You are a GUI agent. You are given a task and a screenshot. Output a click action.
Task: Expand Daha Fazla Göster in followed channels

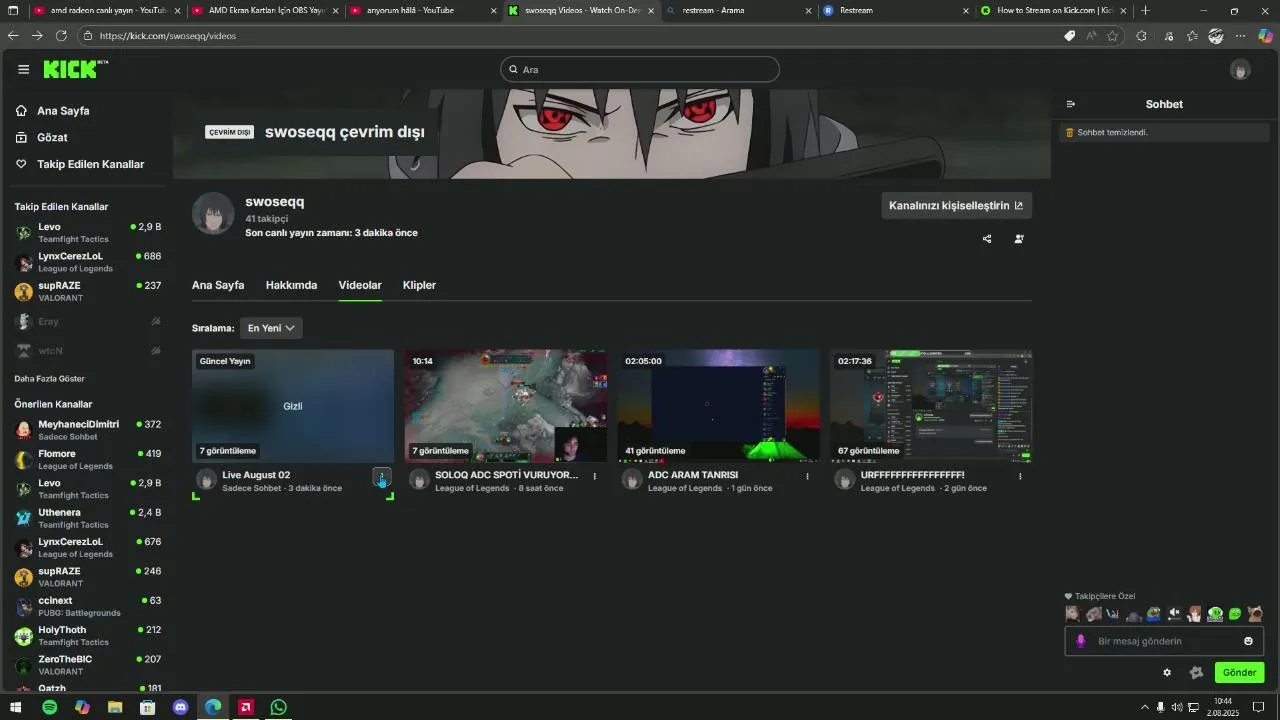tap(49, 379)
